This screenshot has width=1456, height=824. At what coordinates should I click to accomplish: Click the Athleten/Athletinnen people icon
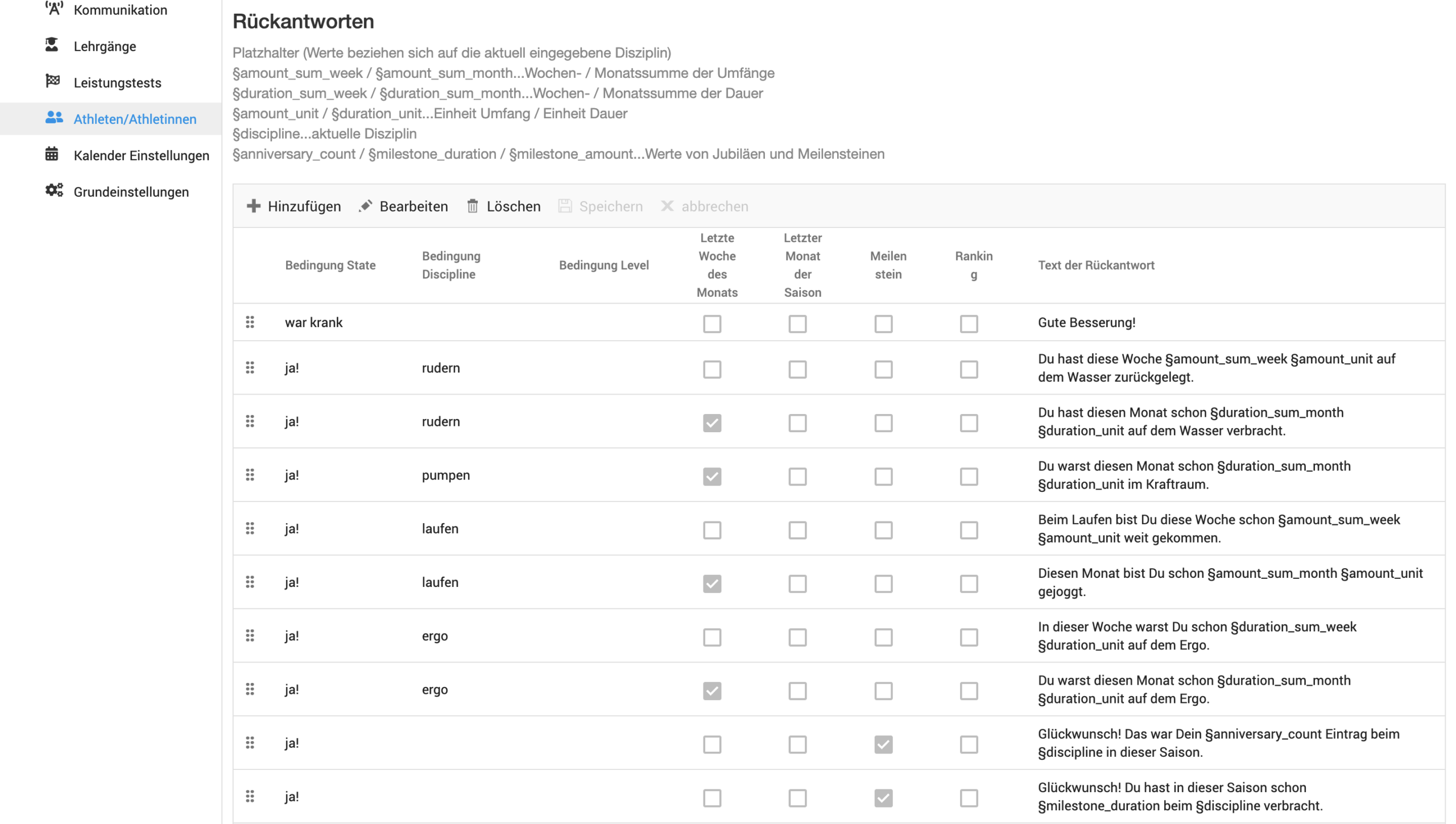[54, 118]
